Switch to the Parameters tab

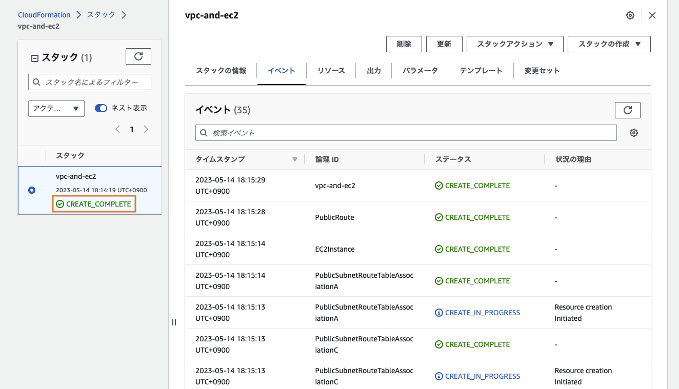click(x=420, y=71)
